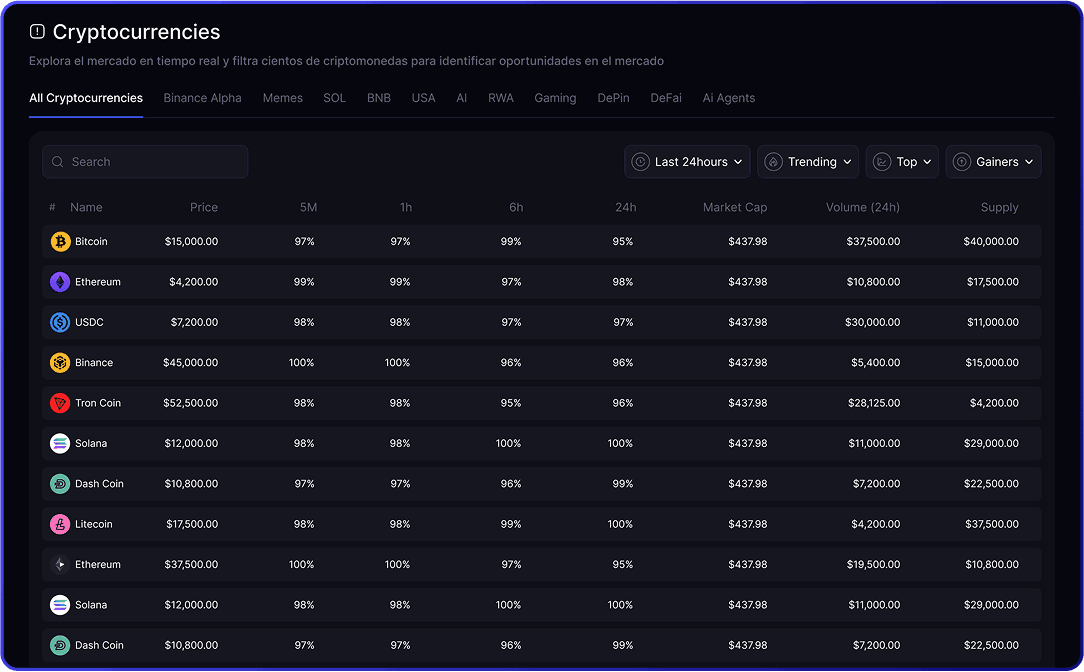Click Tron Coin's volume $28,125.00
This screenshot has height=672, width=1084.
point(874,403)
